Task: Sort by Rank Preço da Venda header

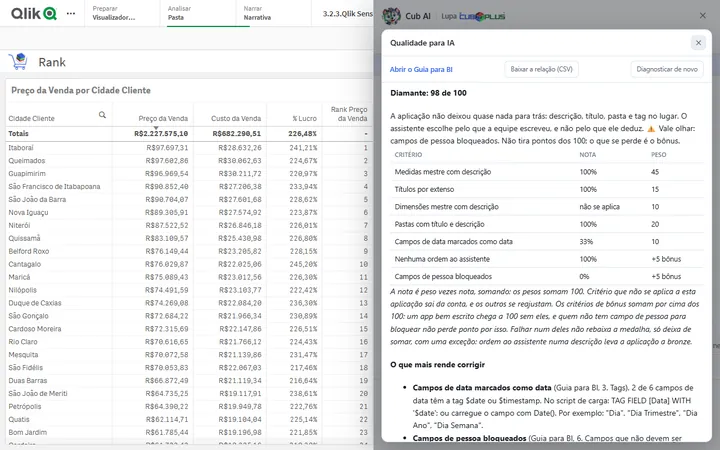Action: [349, 114]
